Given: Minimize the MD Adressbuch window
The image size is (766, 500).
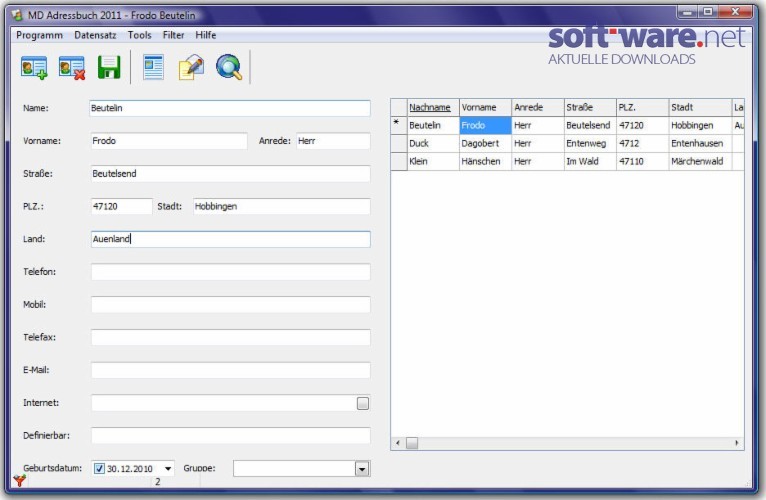Looking at the screenshot, I should [x=687, y=12].
